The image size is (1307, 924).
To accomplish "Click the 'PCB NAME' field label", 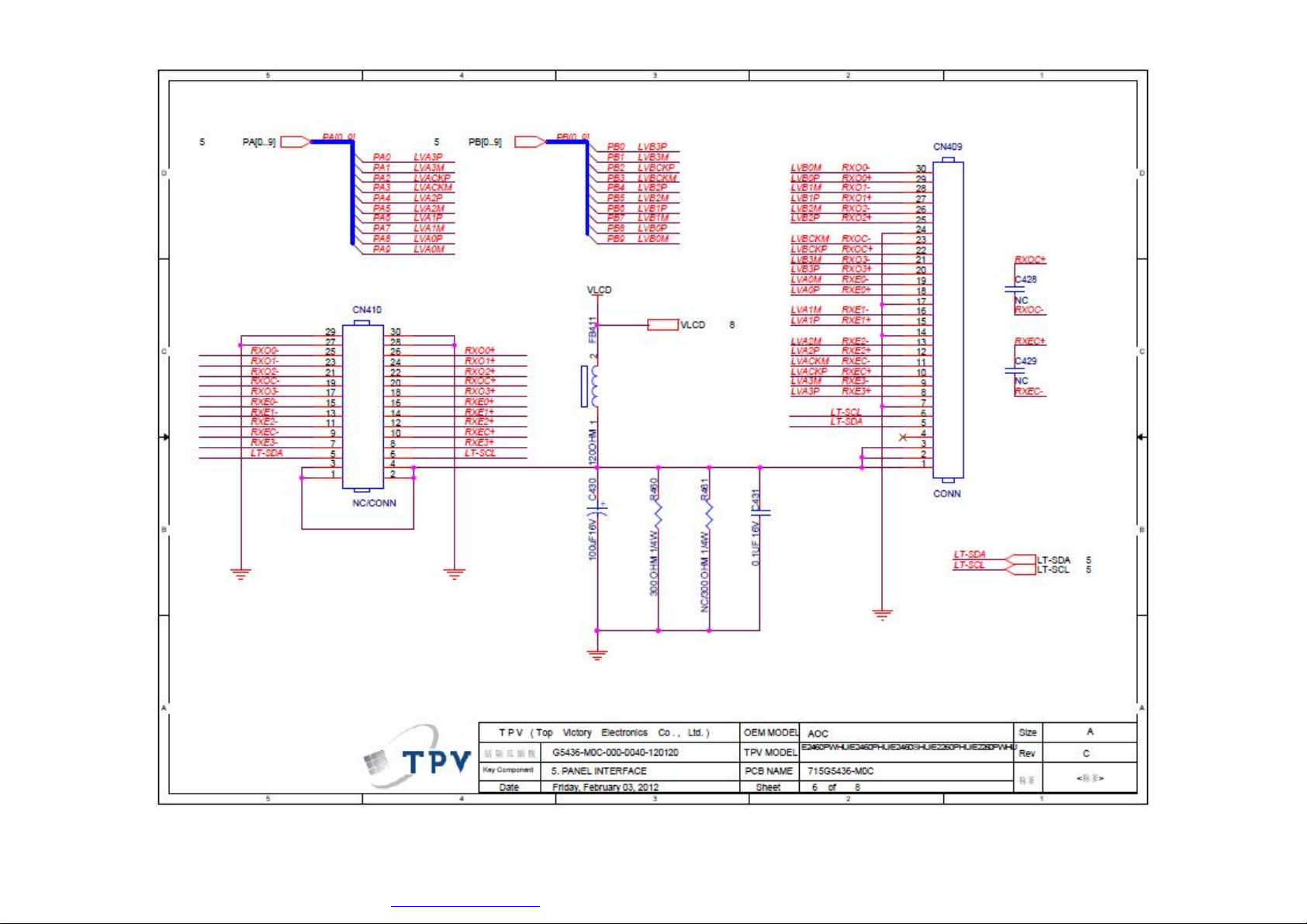I will [769, 771].
